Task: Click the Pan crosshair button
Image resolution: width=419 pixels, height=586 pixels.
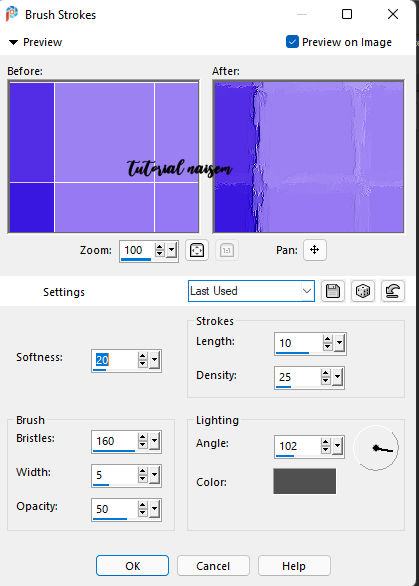Action: (315, 250)
